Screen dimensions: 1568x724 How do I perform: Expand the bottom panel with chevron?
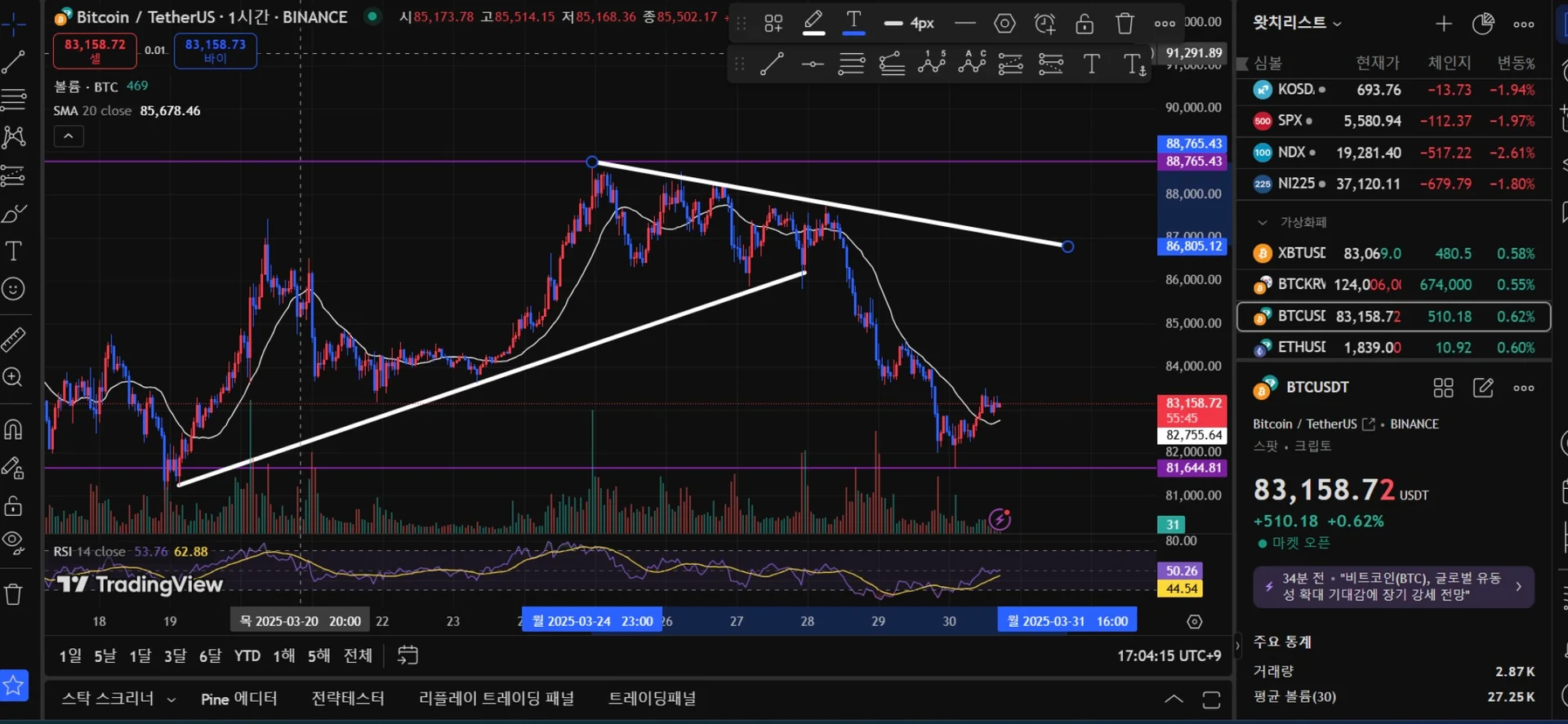click(x=1174, y=699)
